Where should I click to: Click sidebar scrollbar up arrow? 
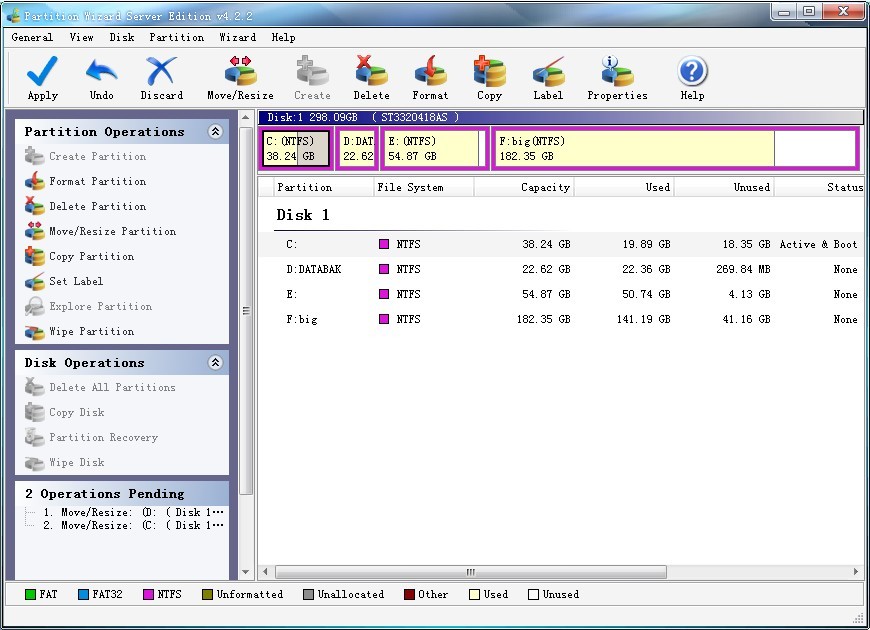coord(246,117)
